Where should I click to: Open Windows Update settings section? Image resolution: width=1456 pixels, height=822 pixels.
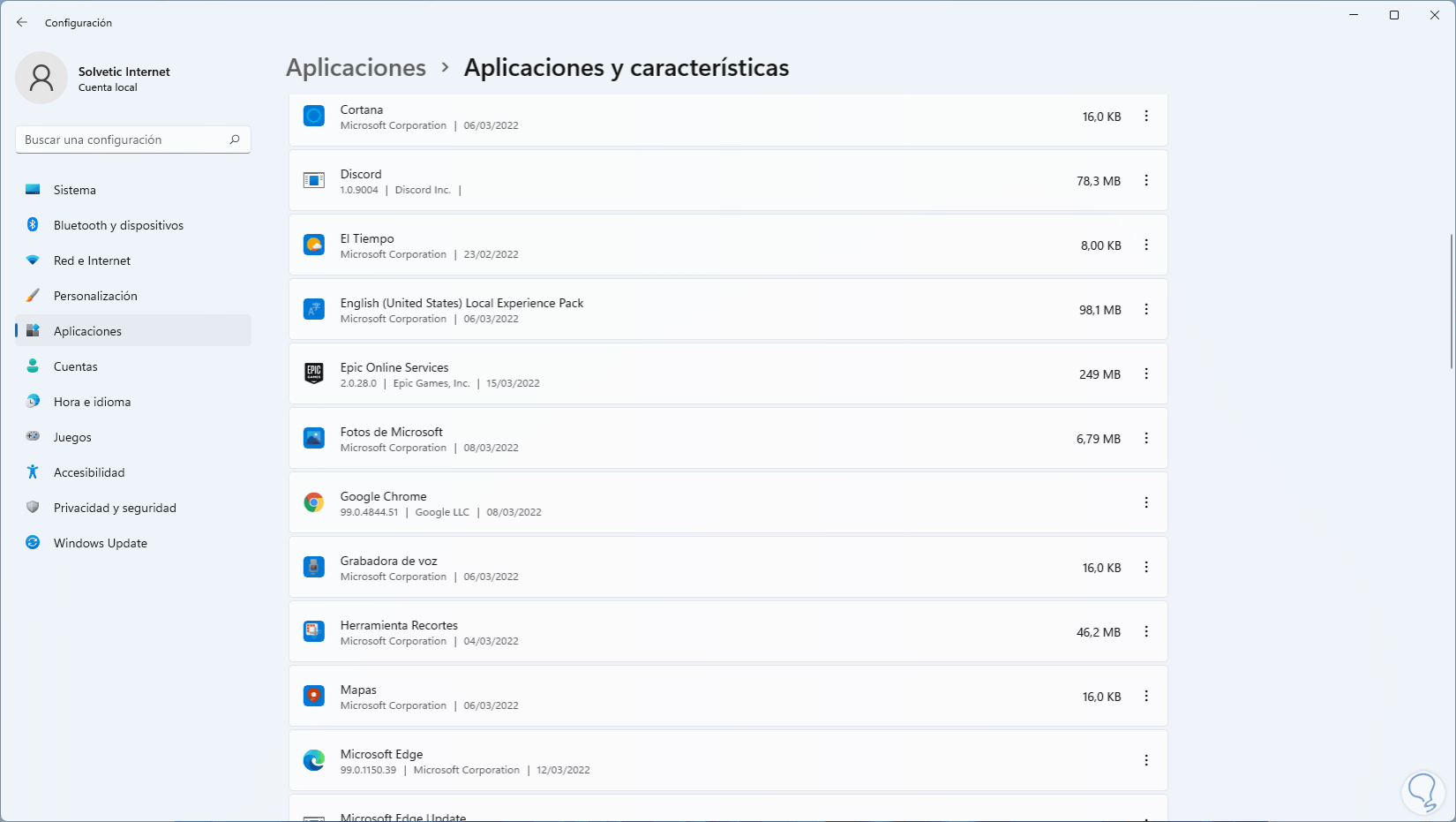coord(100,543)
